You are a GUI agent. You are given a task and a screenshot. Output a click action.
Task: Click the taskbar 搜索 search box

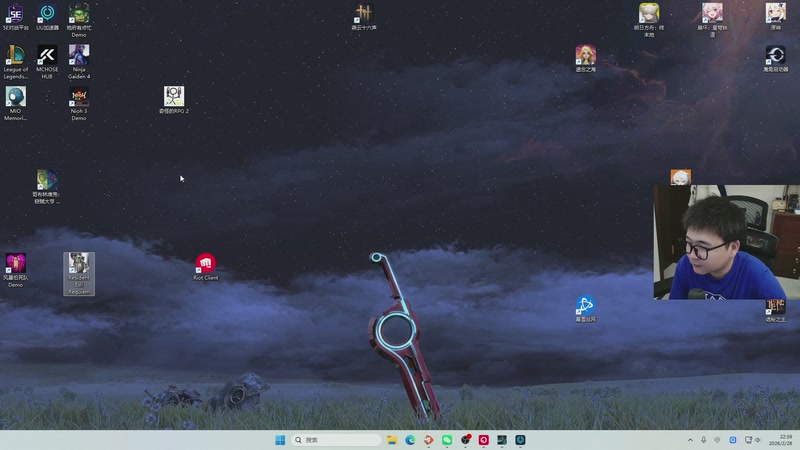pyautogui.click(x=336, y=440)
